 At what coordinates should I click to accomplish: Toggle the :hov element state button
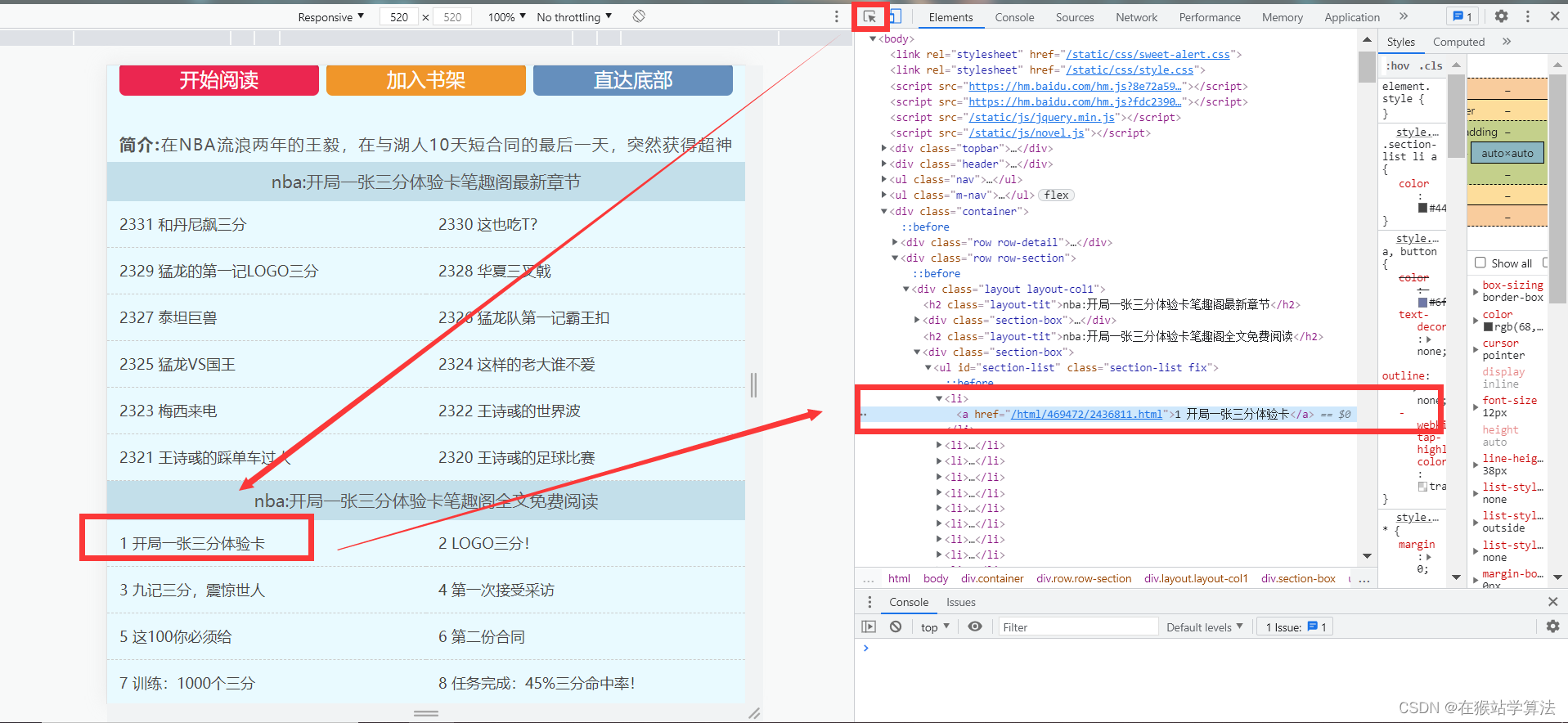point(1398,65)
